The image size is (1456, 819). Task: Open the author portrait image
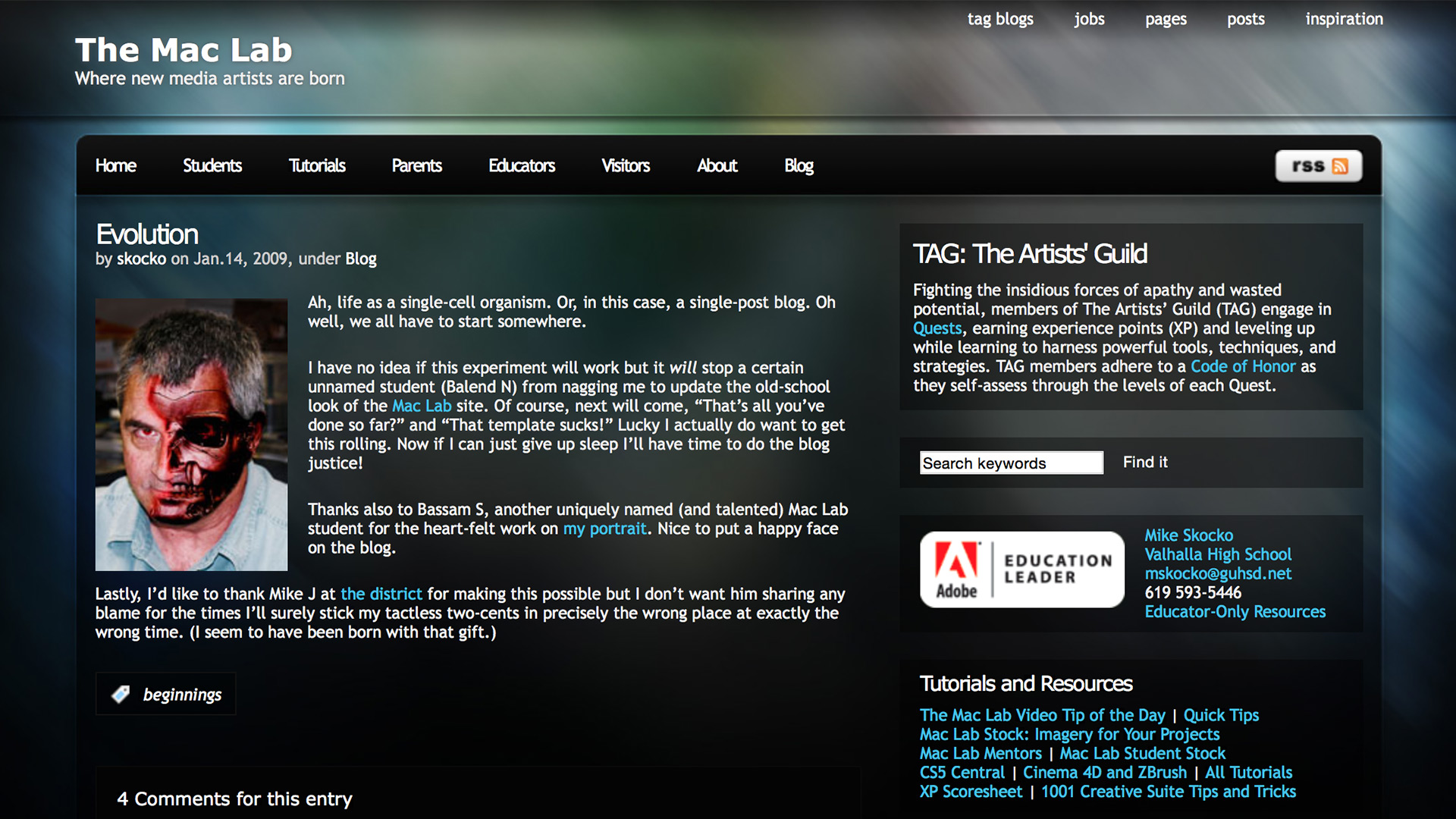191,435
